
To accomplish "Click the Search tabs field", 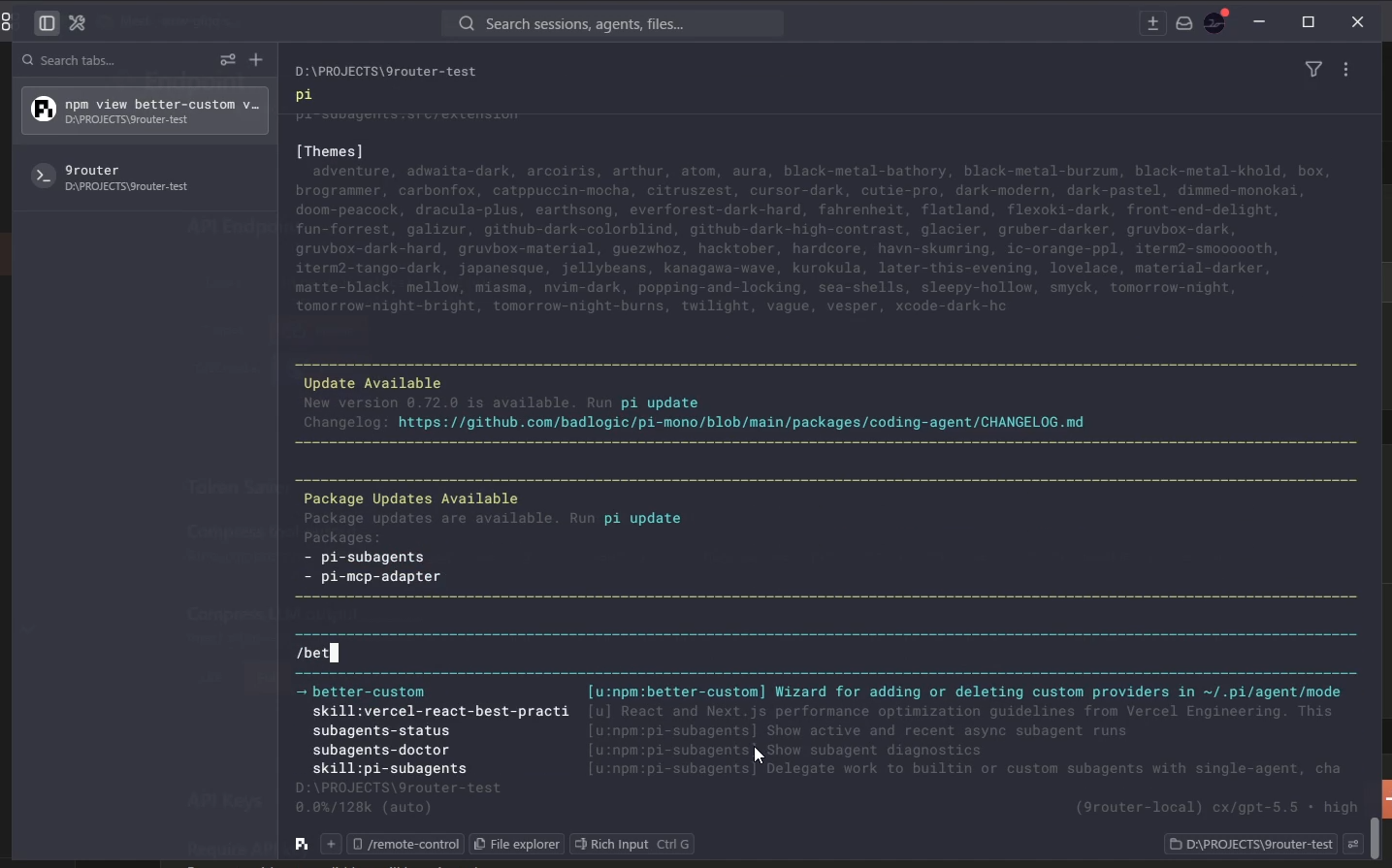I will (113, 60).
